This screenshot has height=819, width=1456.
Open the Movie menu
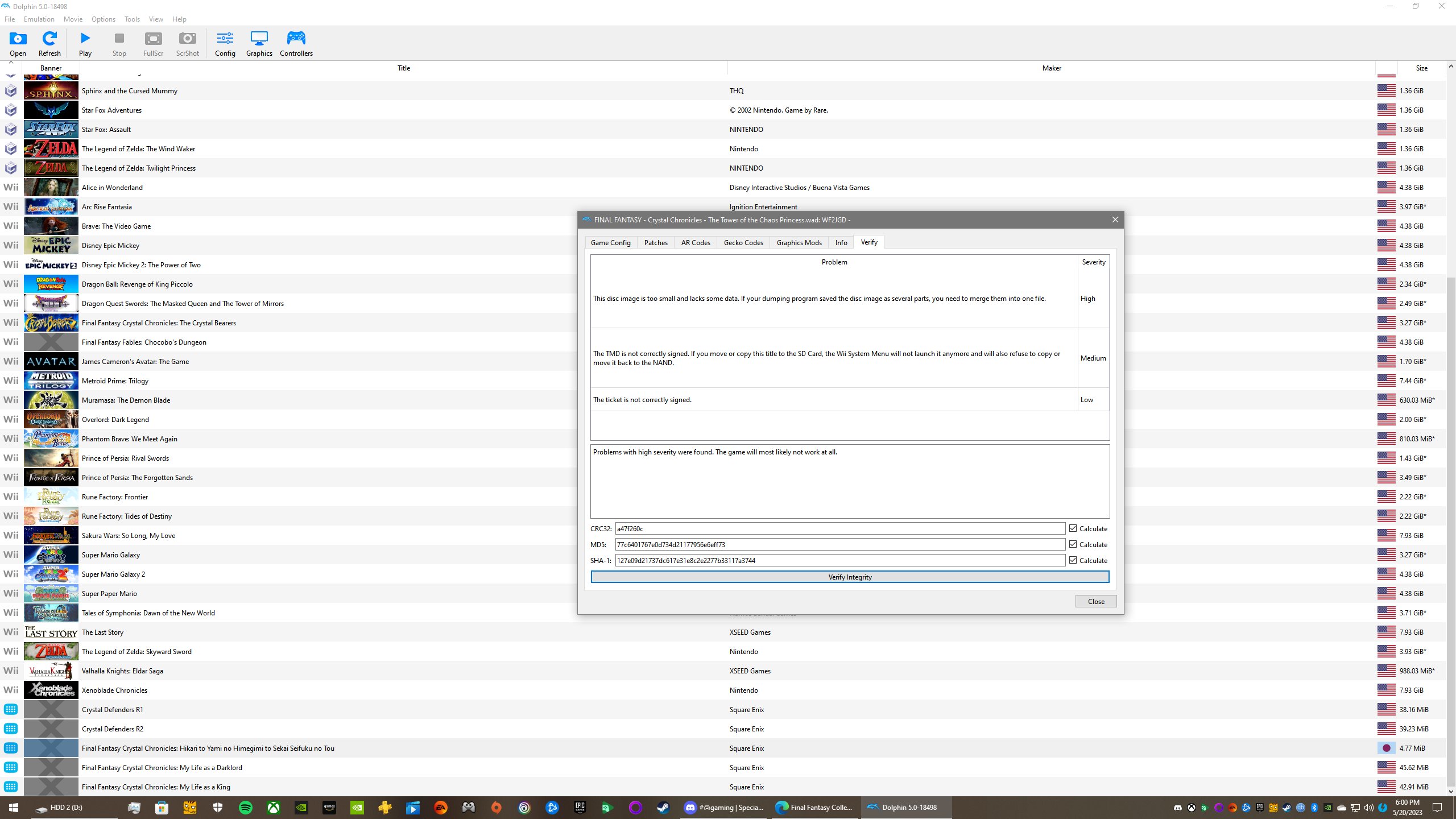[x=73, y=19]
